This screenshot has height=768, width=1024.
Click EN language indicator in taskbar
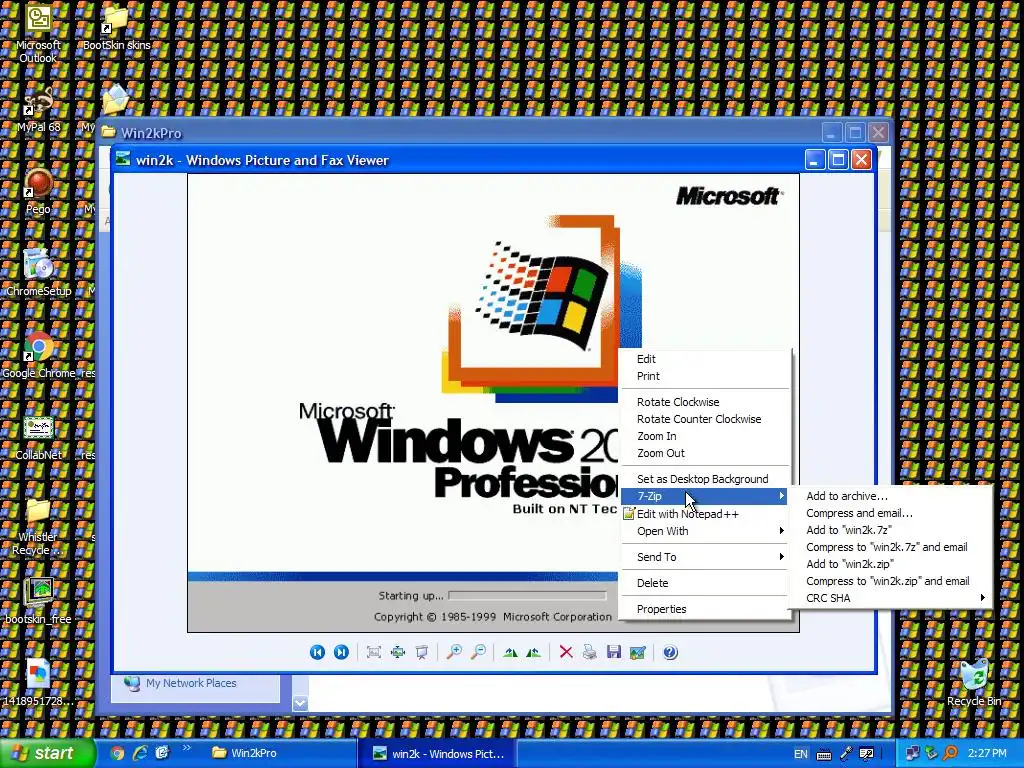[x=801, y=754]
